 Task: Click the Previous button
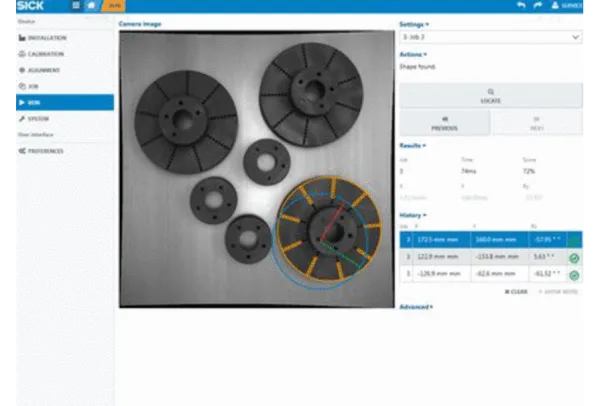445,124
